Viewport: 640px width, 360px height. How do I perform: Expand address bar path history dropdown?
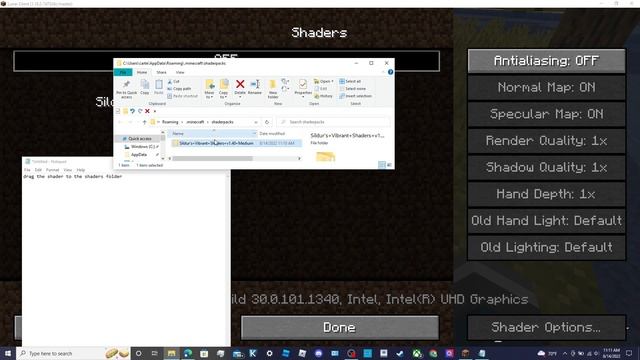(256, 122)
